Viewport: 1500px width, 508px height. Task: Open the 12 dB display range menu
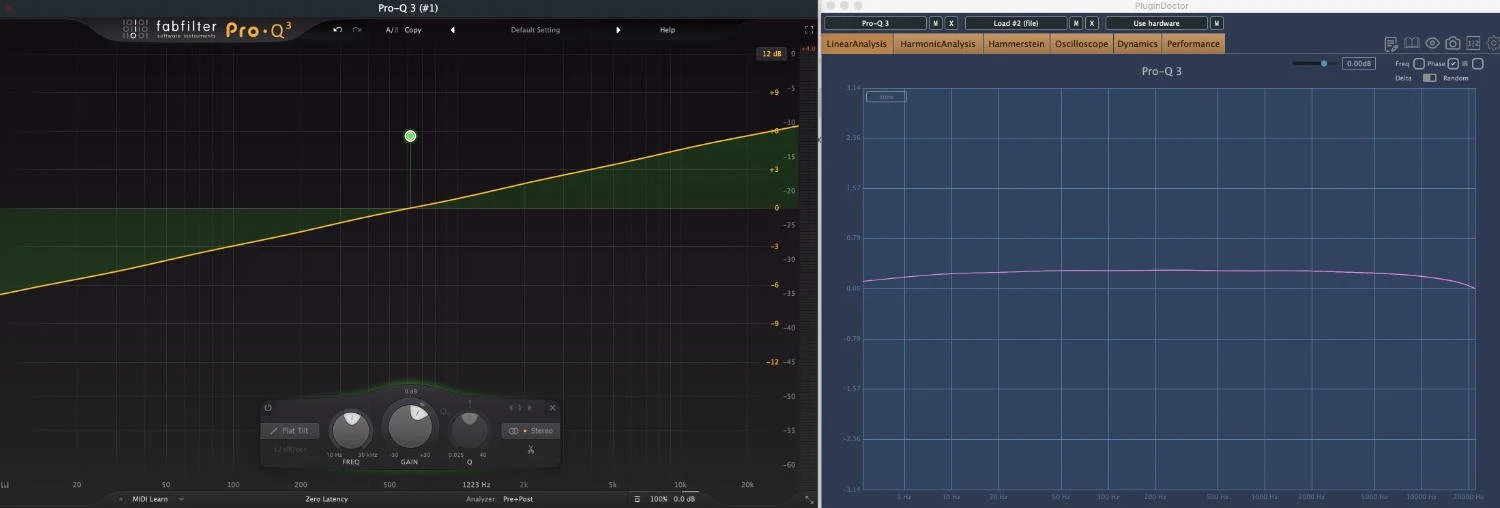(770, 54)
